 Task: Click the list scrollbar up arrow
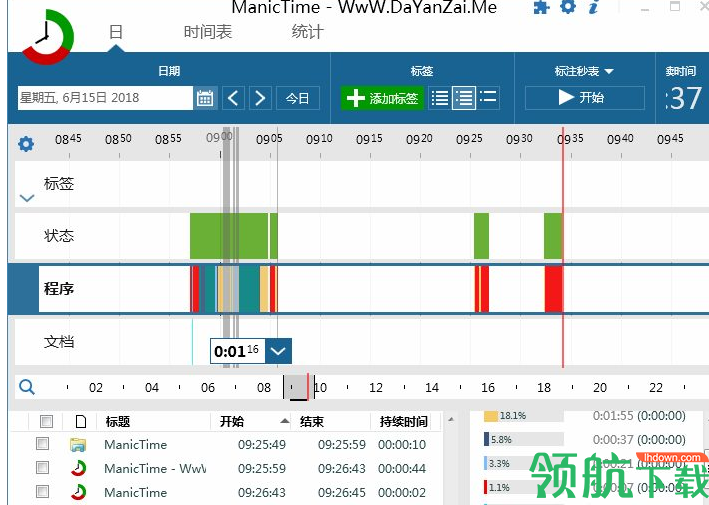coord(451,420)
